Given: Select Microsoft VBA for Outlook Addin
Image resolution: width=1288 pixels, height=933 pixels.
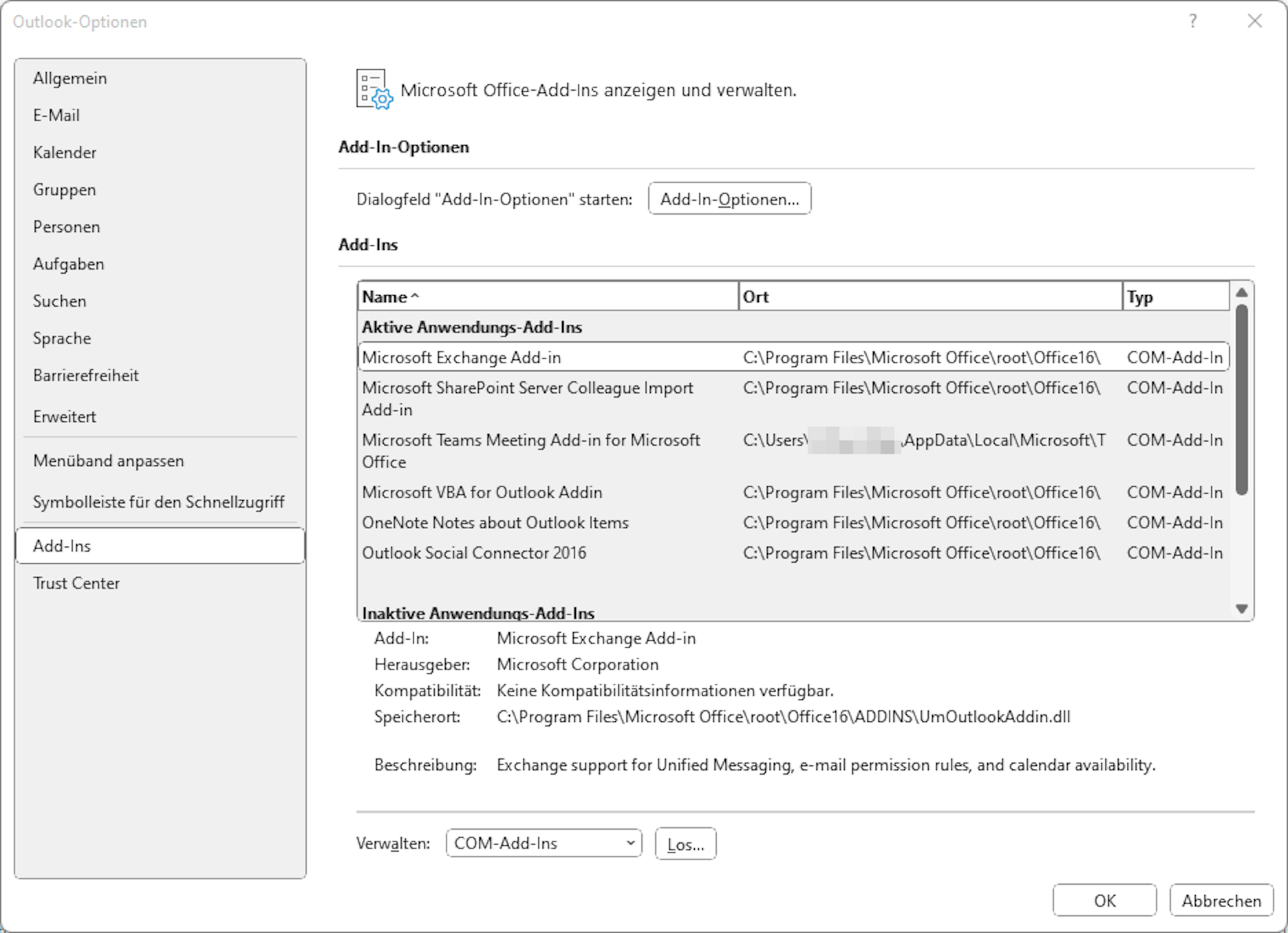Looking at the screenshot, I should 794,493.
